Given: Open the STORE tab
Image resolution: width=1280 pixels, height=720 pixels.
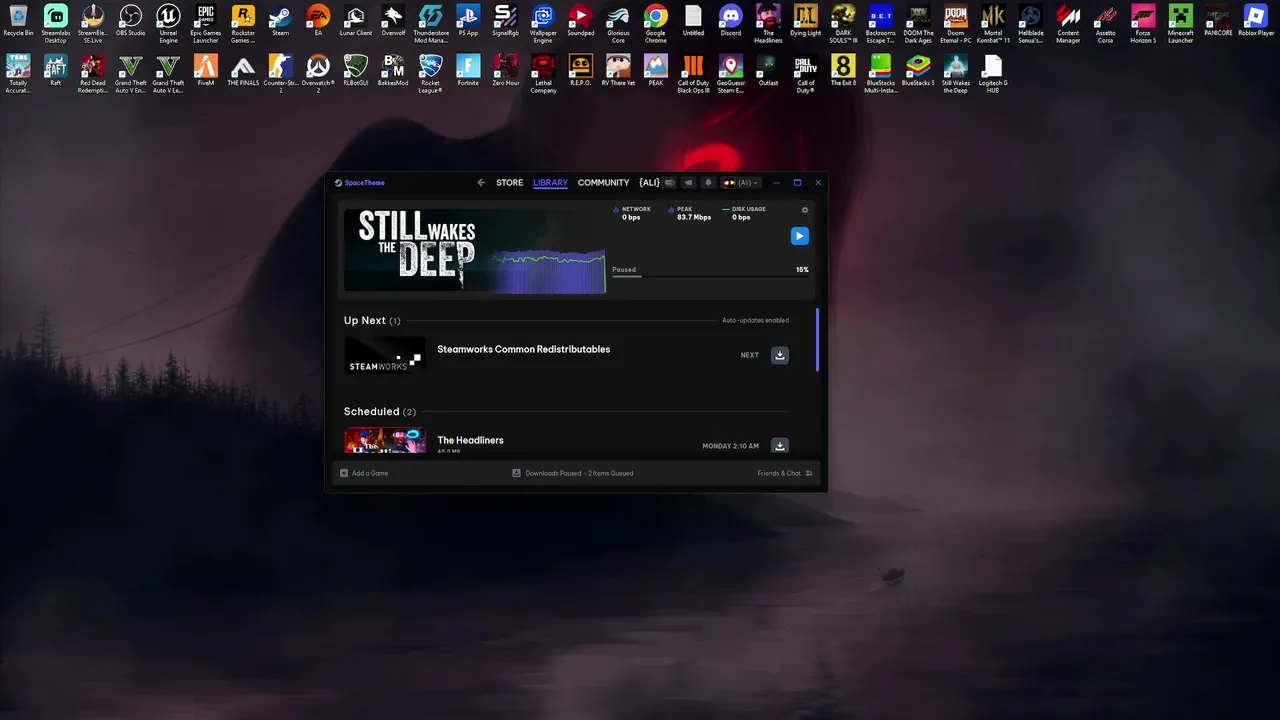Looking at the screenshot, I should (x=509, y=183).
